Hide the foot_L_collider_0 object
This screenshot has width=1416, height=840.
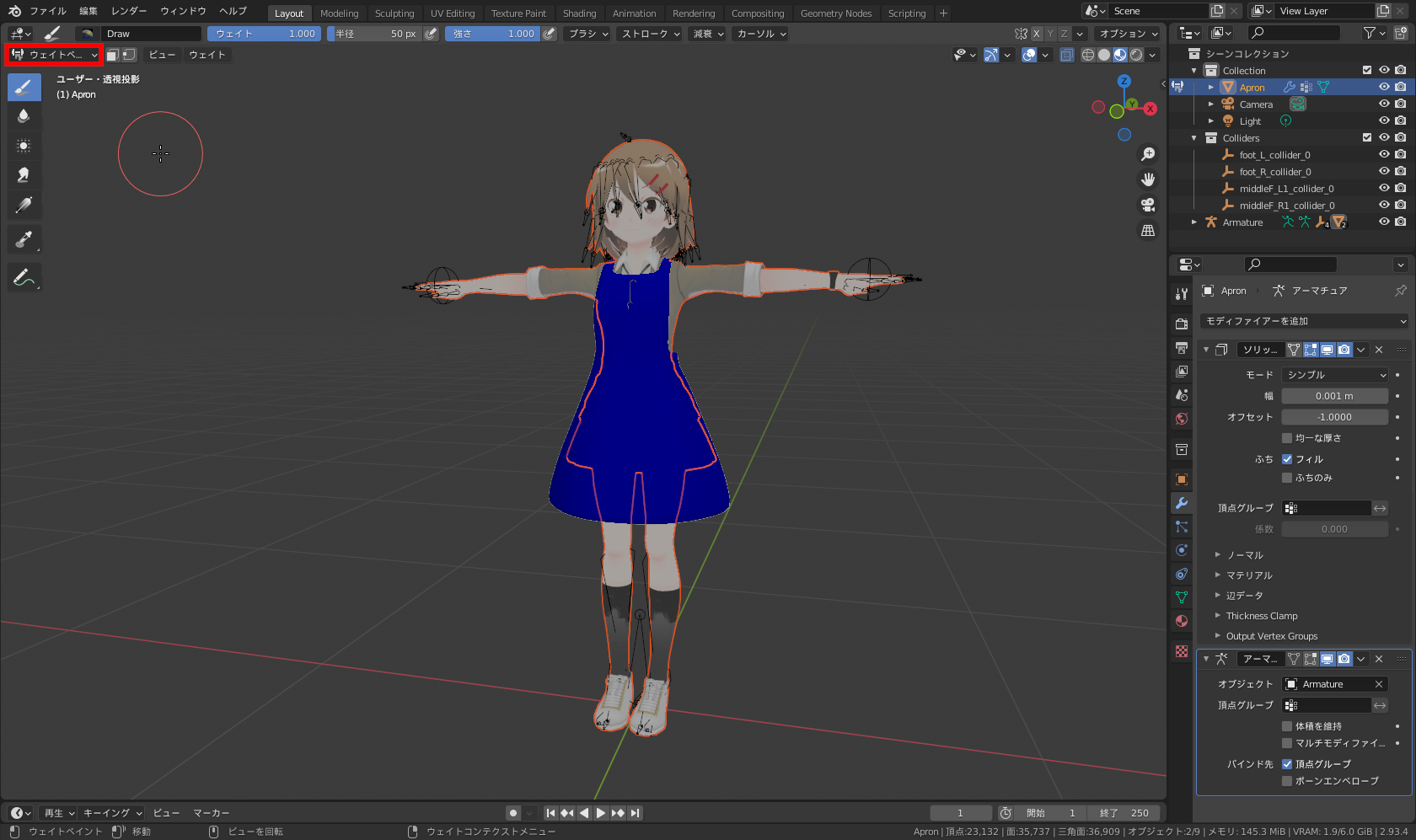(1383, 154)
